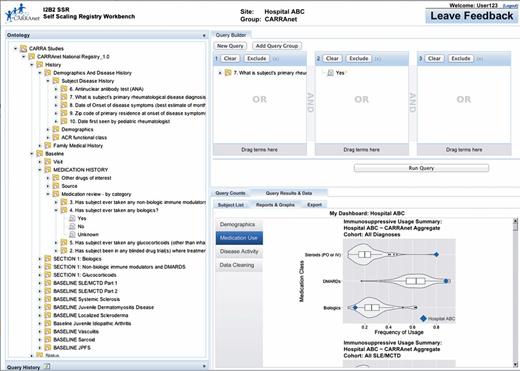Click folder icon beside MEDICATION HISTORY
This screenshot has height=371, width=520.
(48, 170)
